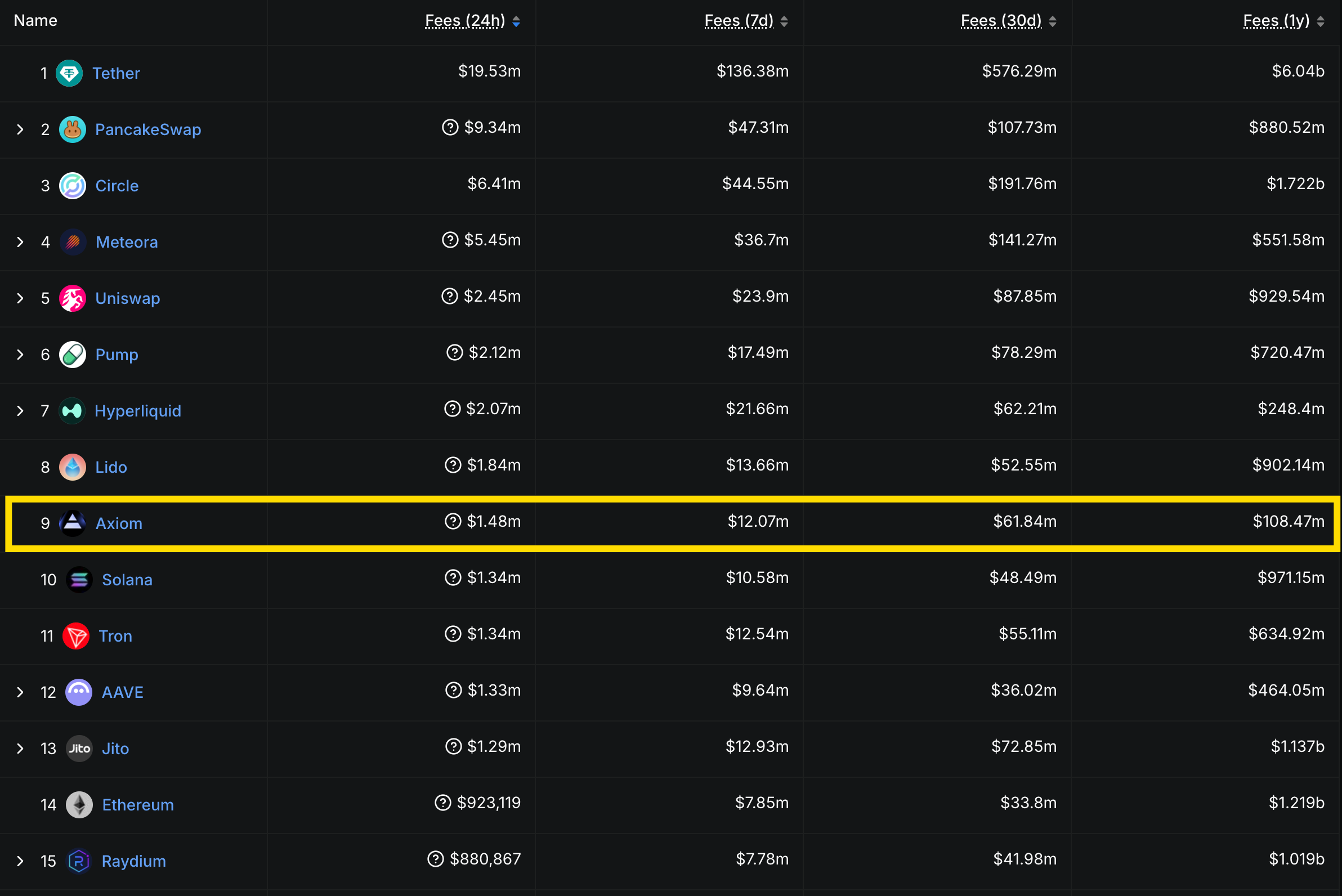
Task: Click the Circle protocol logo icon
Action: (x=73, y=186)
